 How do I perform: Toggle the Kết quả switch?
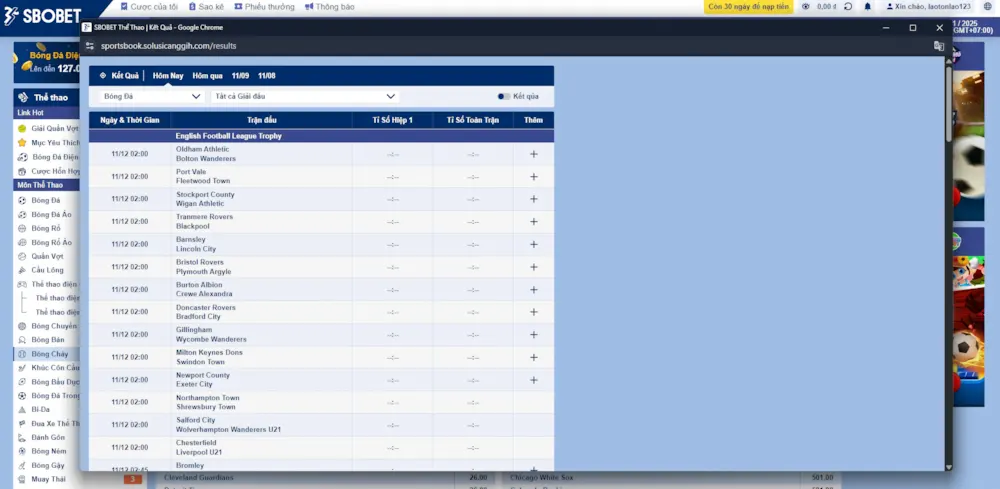point(503,97)
